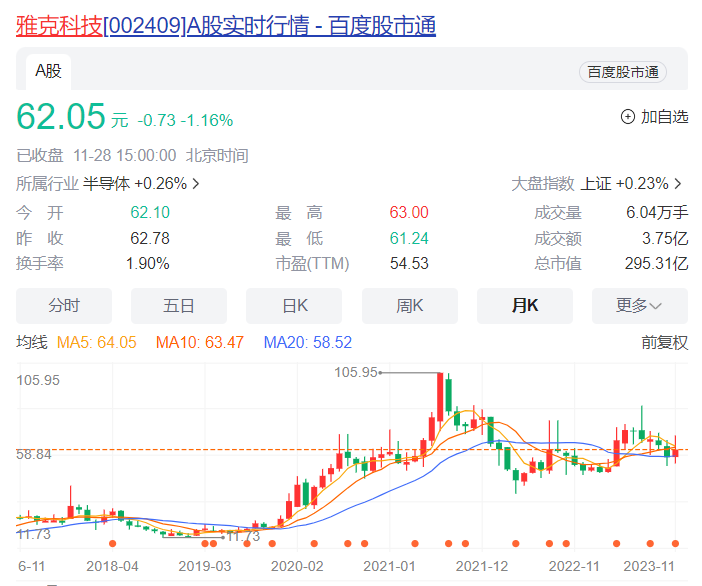
Task: Open the 雅克科技 A股实时行情 title link
Action: pyautogui.click(x=226, y=26)
